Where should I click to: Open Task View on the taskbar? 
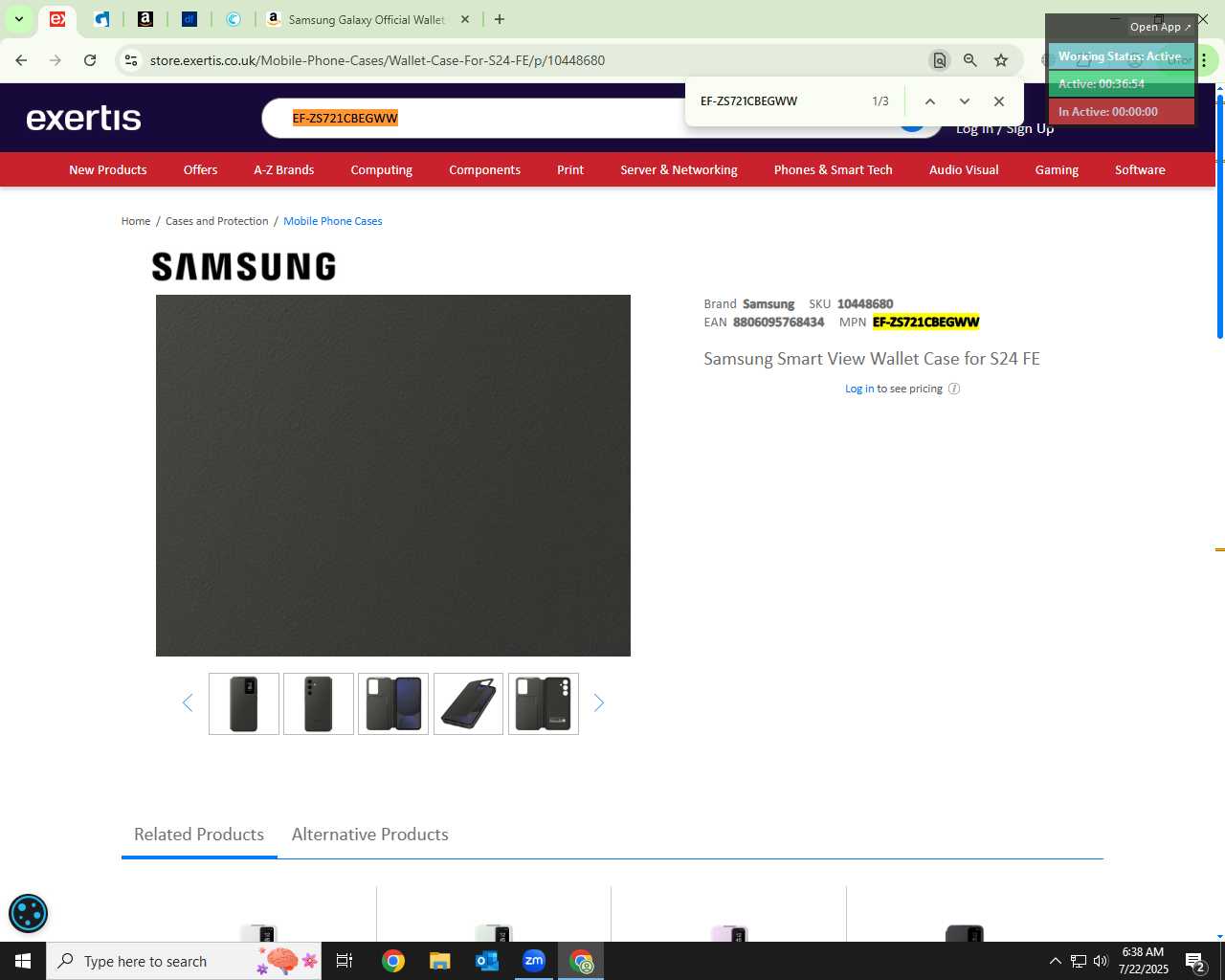[345, 961]
